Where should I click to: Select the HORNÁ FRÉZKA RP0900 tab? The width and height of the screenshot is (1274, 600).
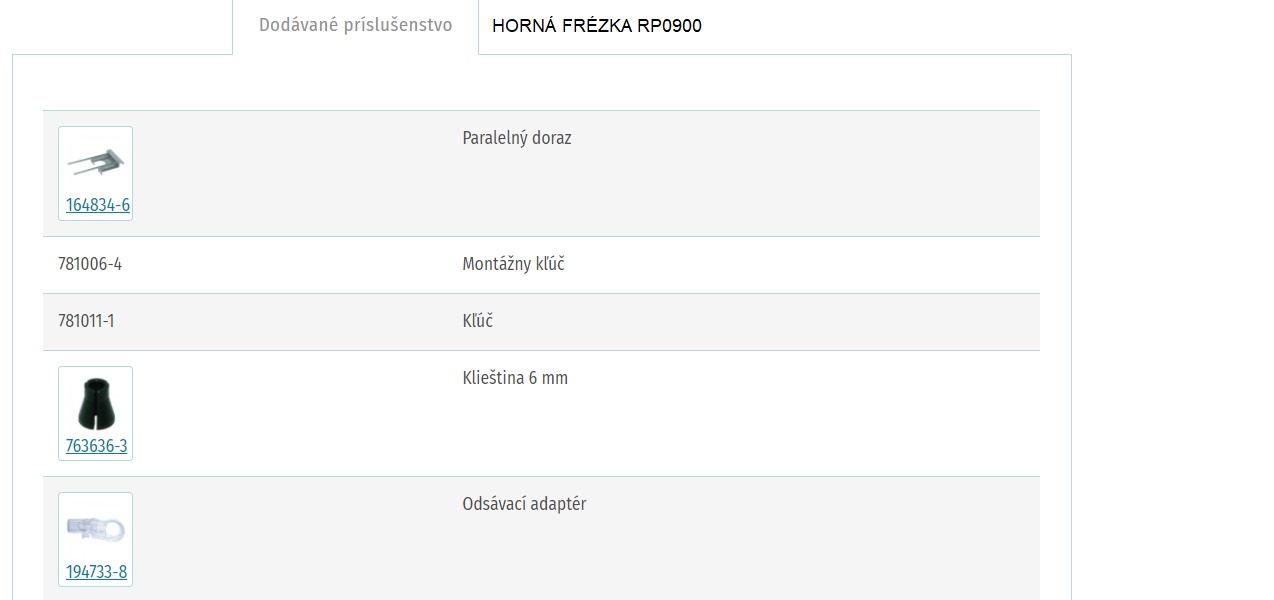click(x=597, y=26)
